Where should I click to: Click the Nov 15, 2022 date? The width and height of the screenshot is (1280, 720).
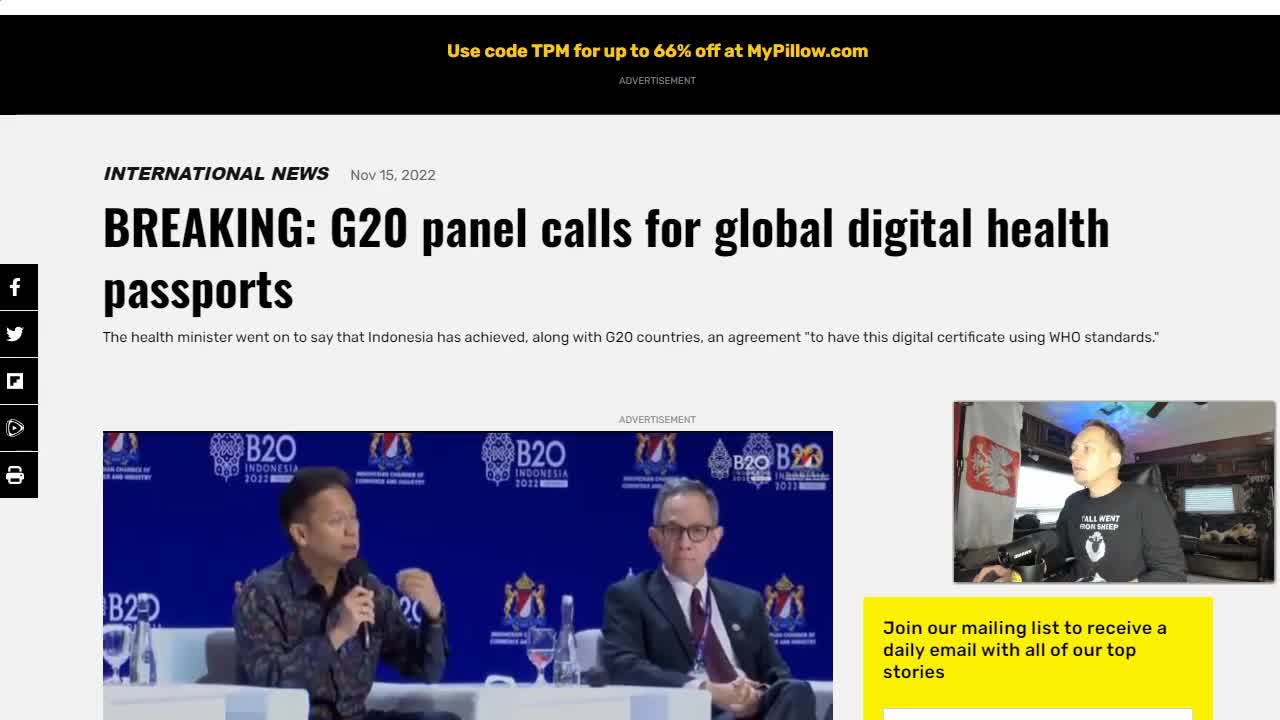pyautogui.click(x=393, y=175)
